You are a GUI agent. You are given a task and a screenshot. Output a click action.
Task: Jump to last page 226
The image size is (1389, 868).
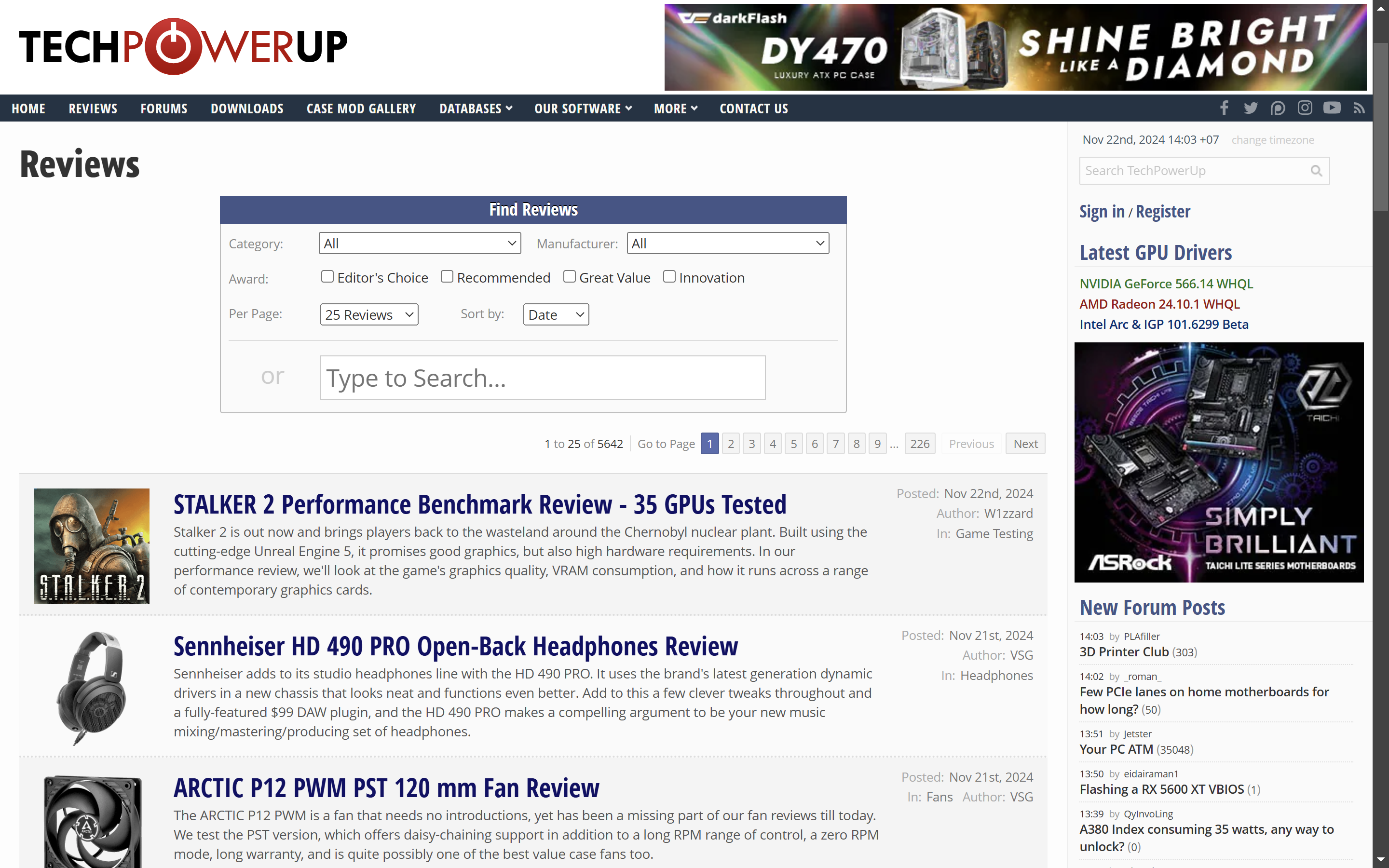click(920, 443)
